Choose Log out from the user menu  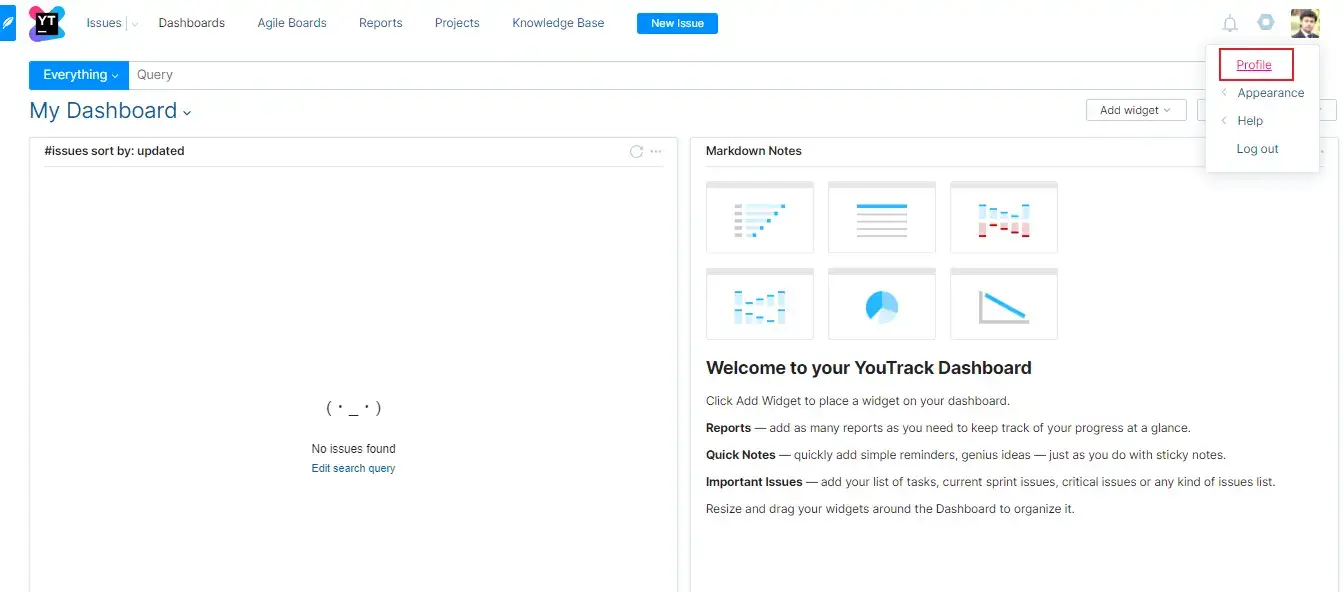coord(1257,149)
